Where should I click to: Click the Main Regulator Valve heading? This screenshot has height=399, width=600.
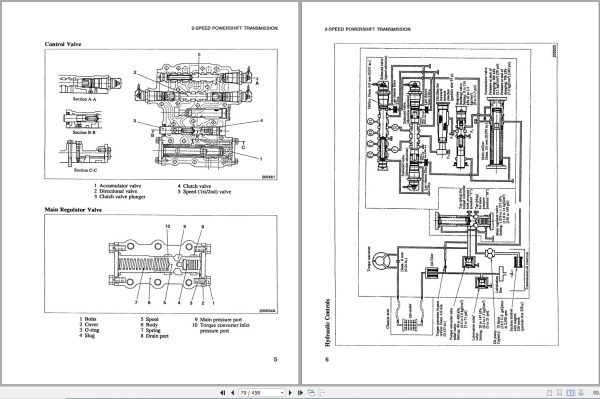(x=73, y=210)
